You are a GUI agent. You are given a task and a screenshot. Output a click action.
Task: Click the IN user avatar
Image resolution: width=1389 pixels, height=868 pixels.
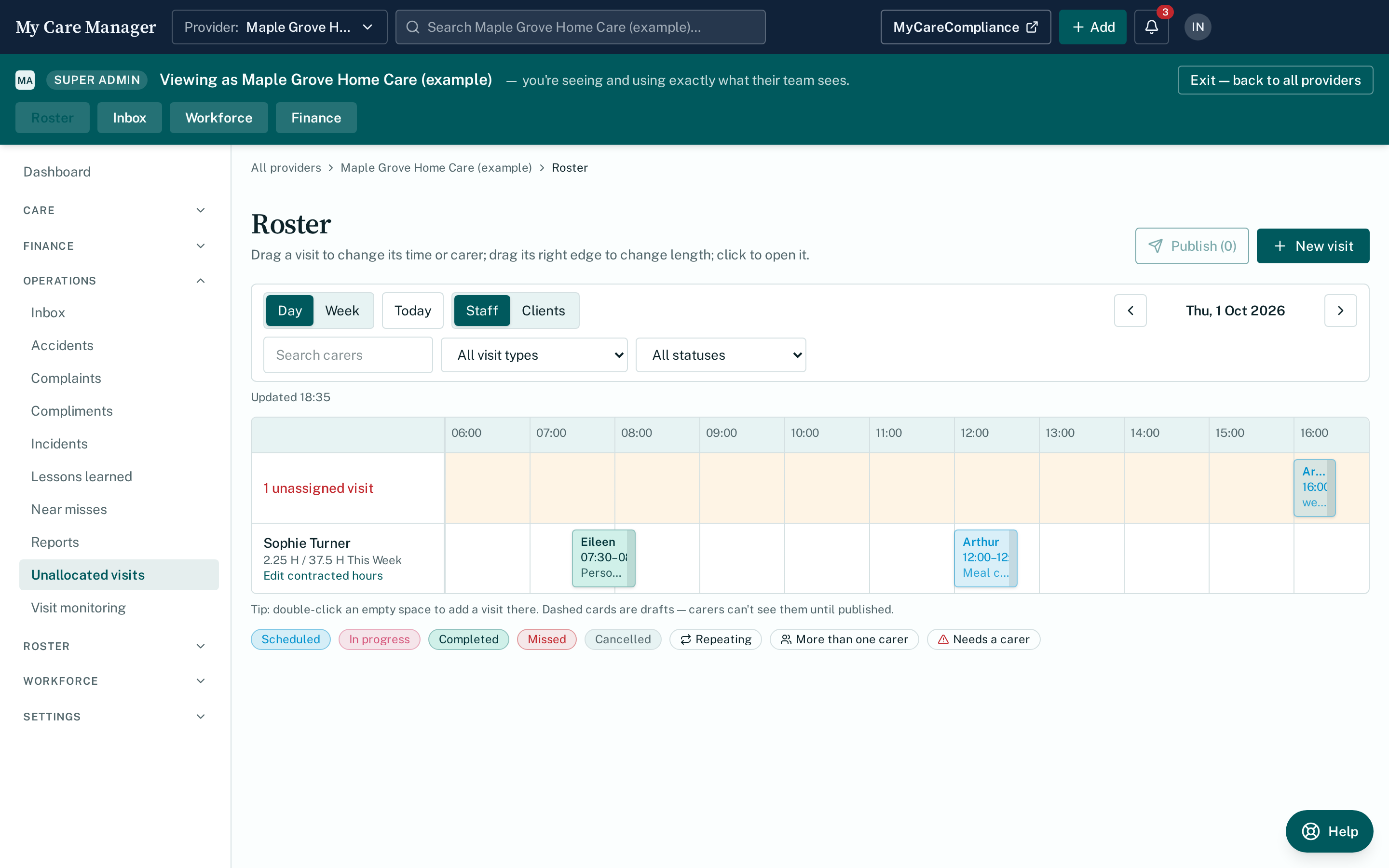click(x=1198, y=27)
